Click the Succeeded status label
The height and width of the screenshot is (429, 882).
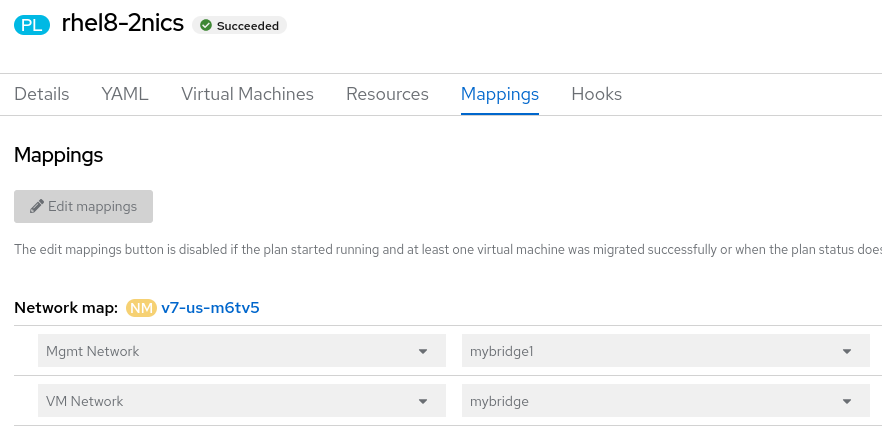click(248, 26)
